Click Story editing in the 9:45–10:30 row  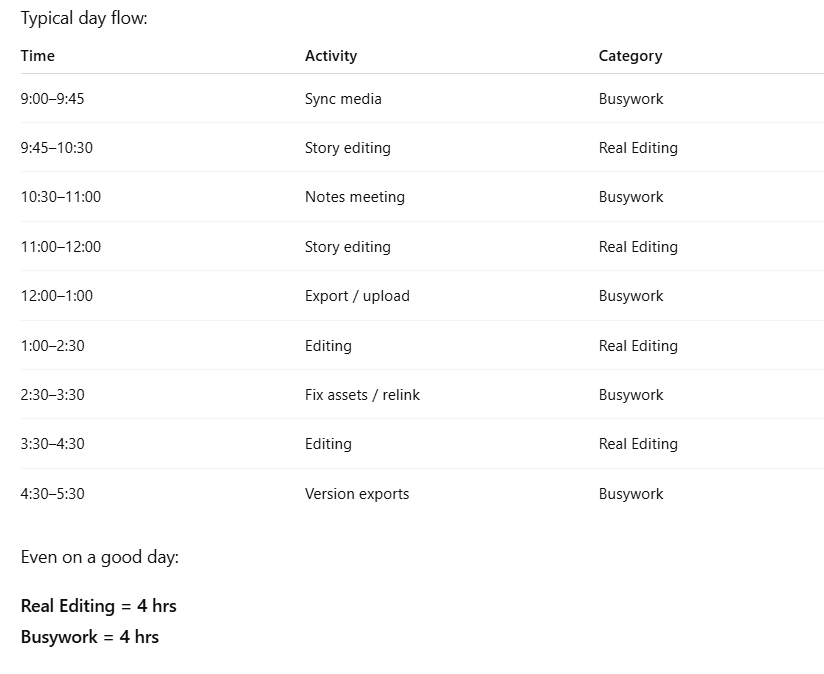348,148
